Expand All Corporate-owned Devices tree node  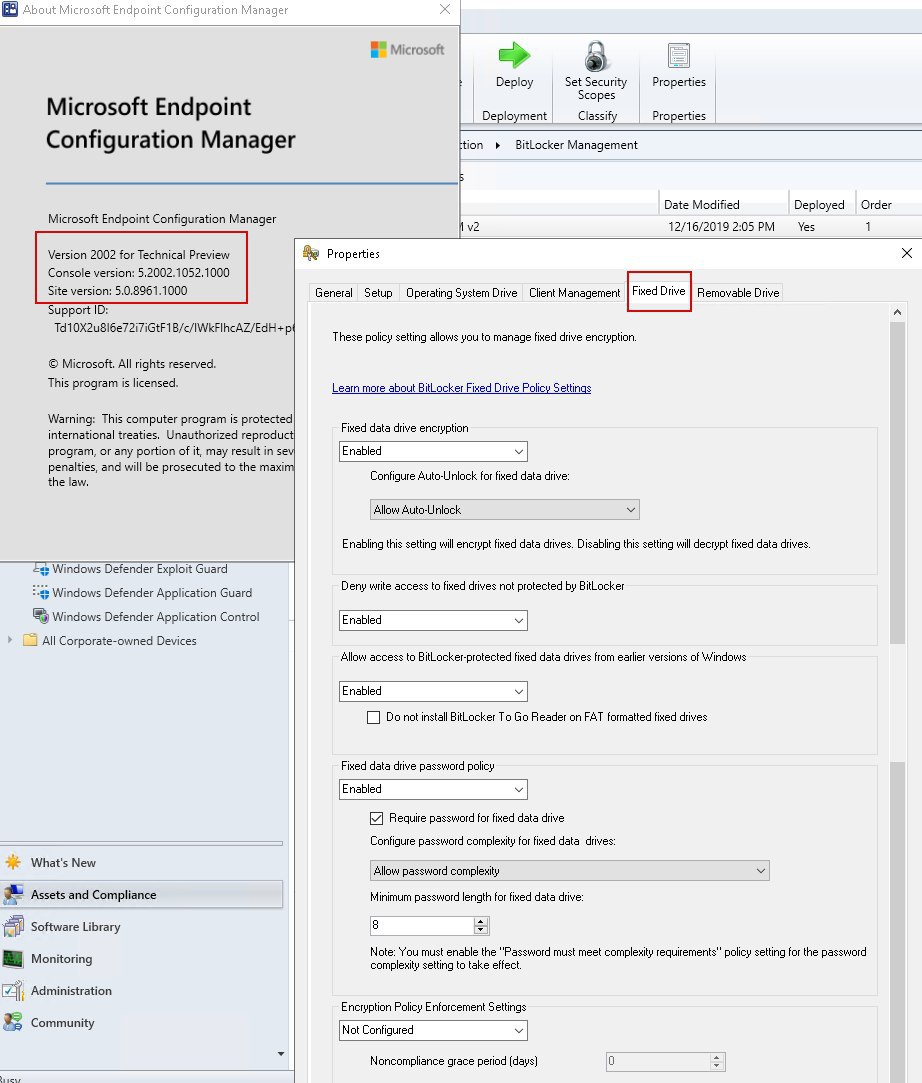point(10,640)
